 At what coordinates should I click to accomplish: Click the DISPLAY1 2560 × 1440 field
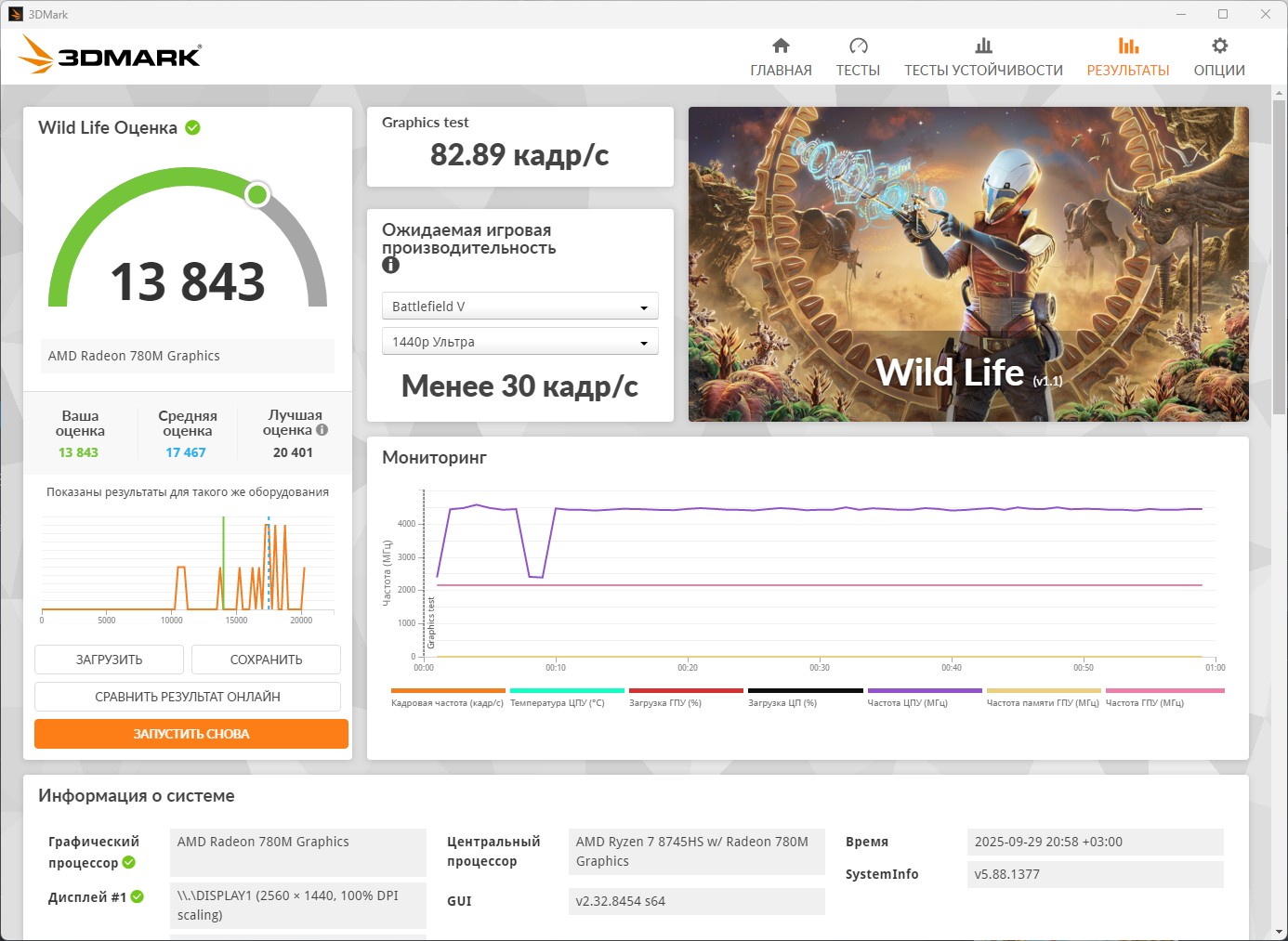tap(298, 906)
